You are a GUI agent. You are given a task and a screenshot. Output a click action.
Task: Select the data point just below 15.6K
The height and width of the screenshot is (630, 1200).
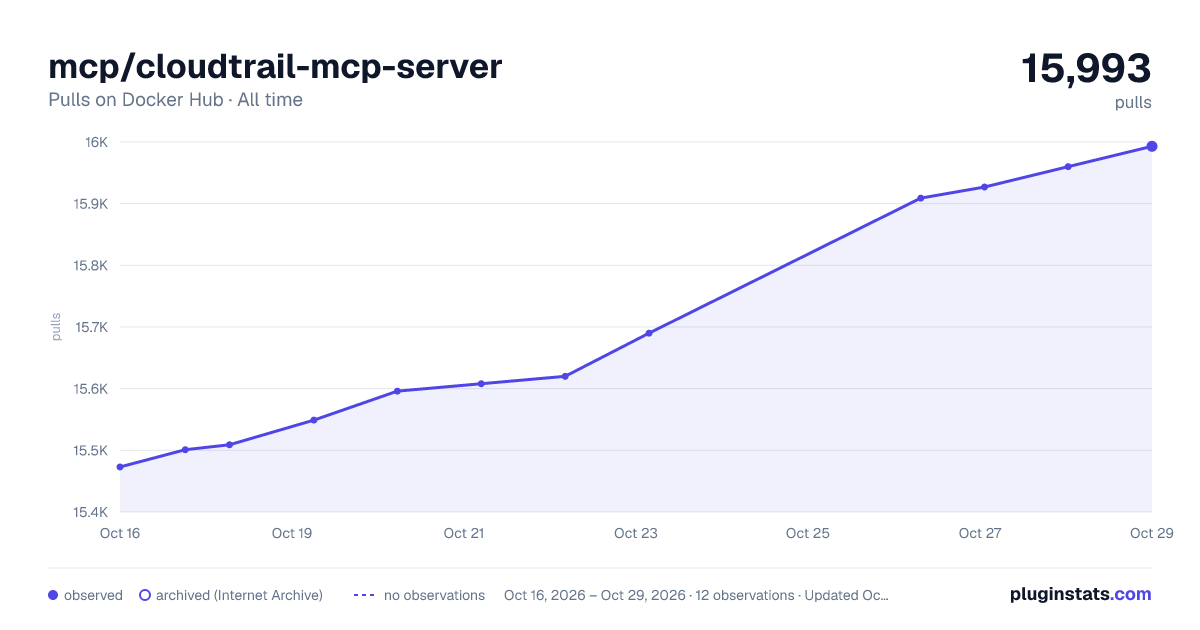[397, 391]
